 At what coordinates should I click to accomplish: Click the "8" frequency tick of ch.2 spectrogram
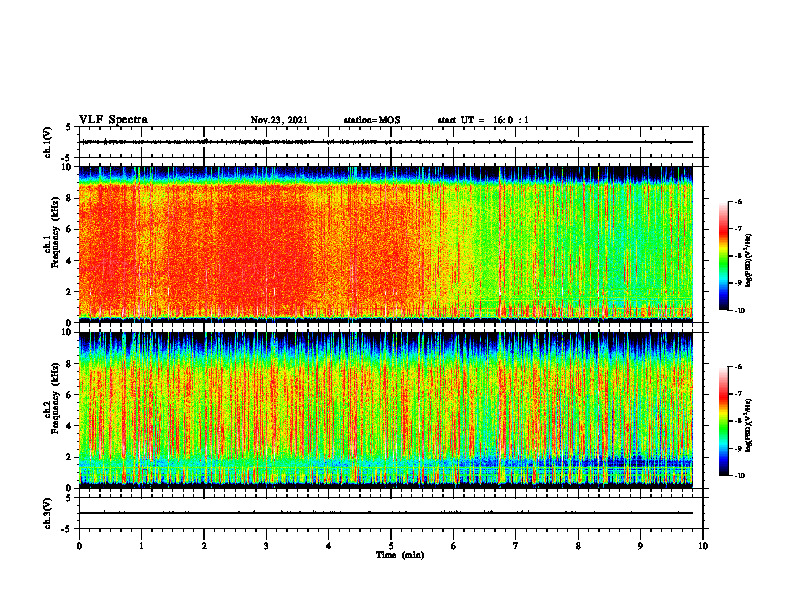coord(70,364)
